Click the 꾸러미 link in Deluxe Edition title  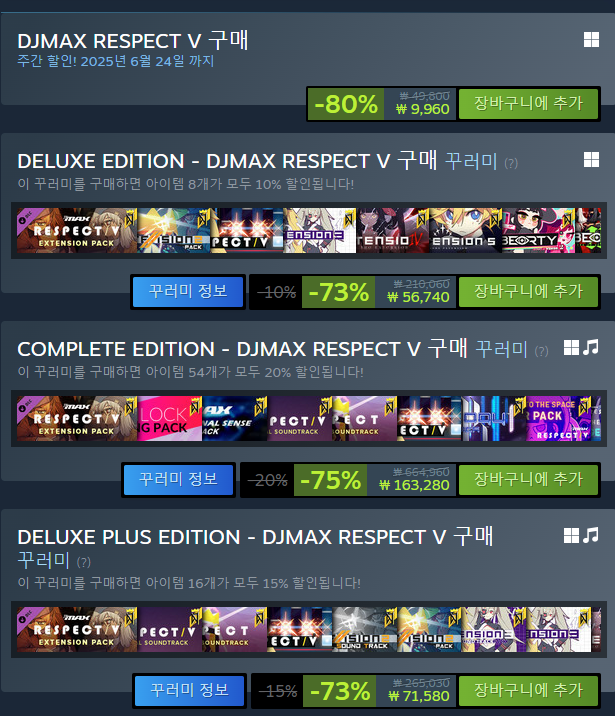(x=471, y=161)
